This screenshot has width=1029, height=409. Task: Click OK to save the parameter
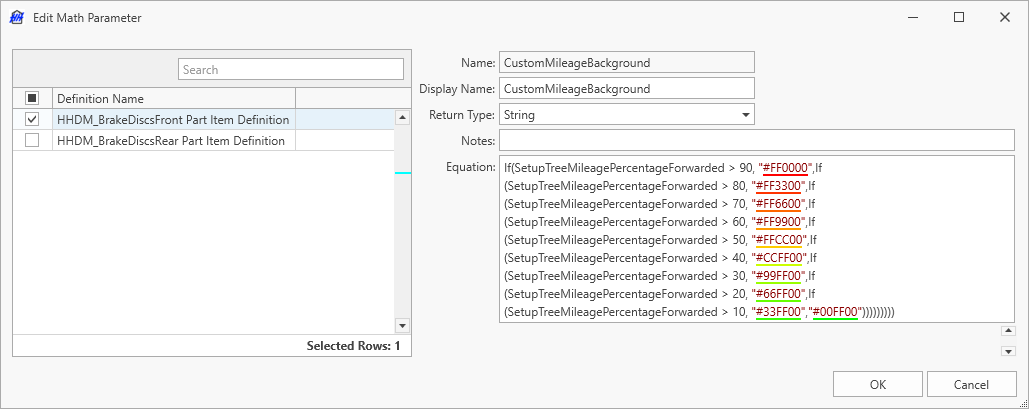[x=877, y=384]
